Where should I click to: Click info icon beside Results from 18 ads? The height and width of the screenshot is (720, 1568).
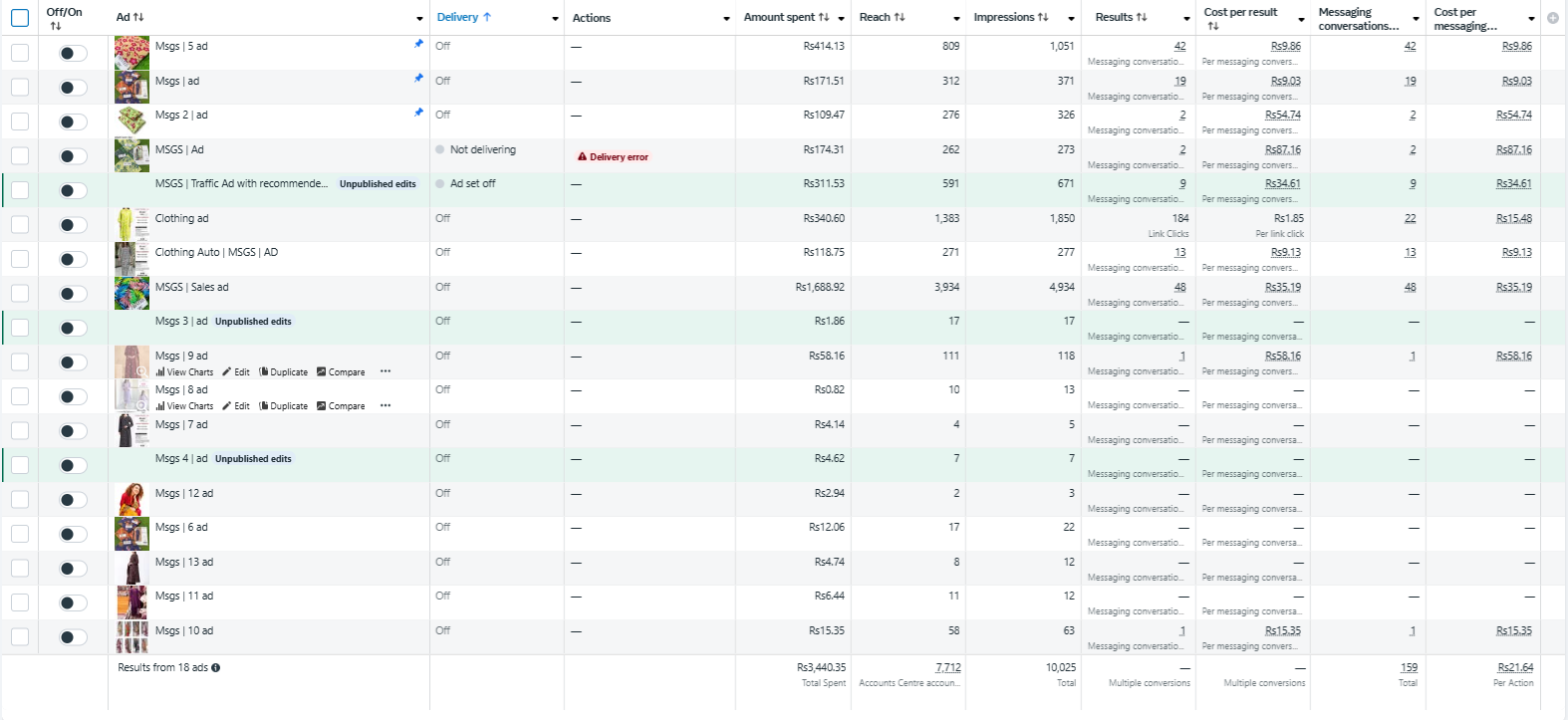tap(216, 668)
